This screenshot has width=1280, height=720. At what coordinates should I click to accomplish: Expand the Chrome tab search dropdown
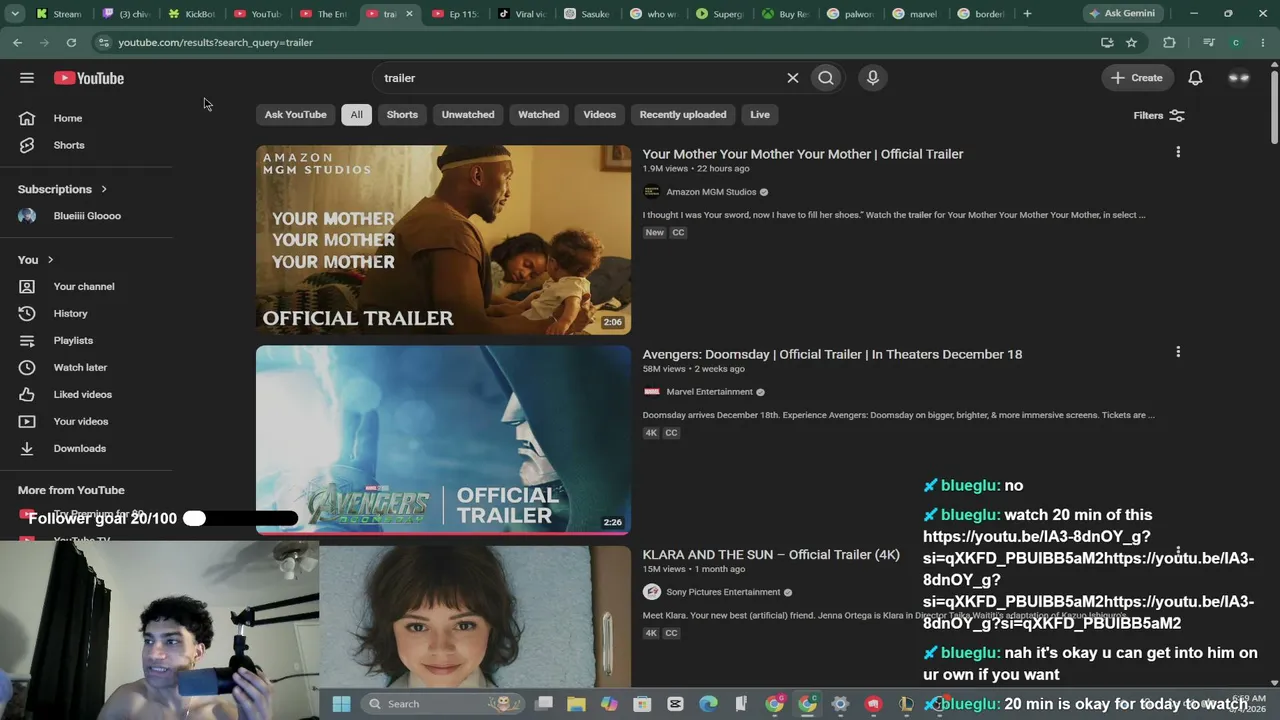tap(15, 14)
